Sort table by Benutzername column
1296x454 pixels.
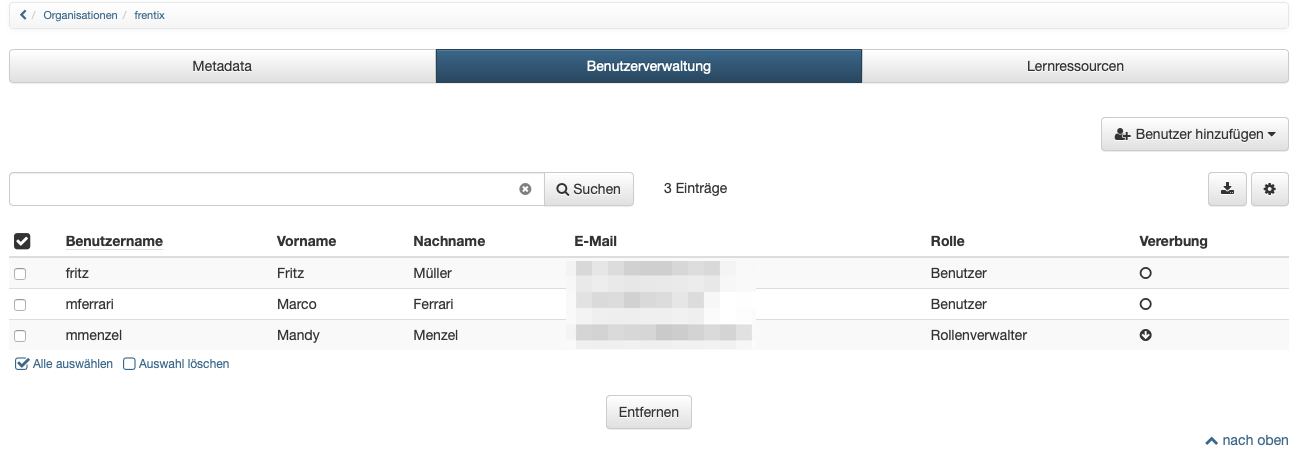114,241
